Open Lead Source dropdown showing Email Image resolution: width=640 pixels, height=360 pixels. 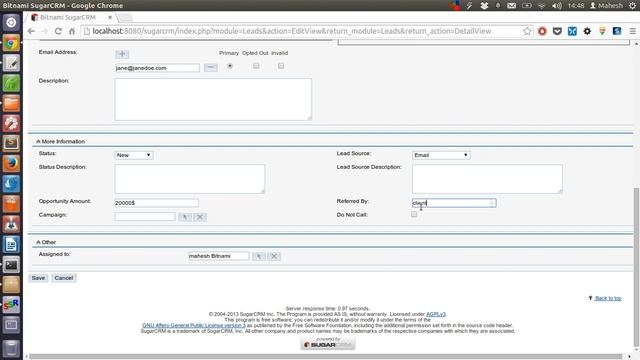(x=441, y=155)
